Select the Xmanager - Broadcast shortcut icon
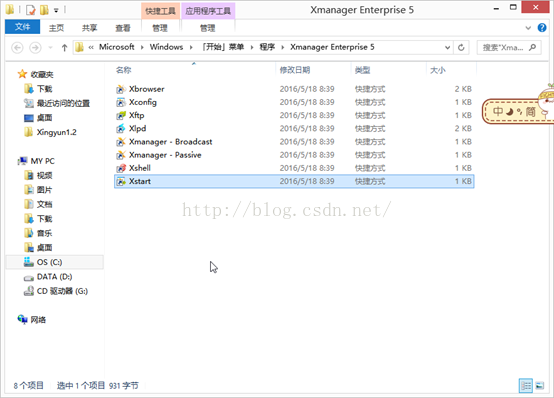 coord(121,142)
